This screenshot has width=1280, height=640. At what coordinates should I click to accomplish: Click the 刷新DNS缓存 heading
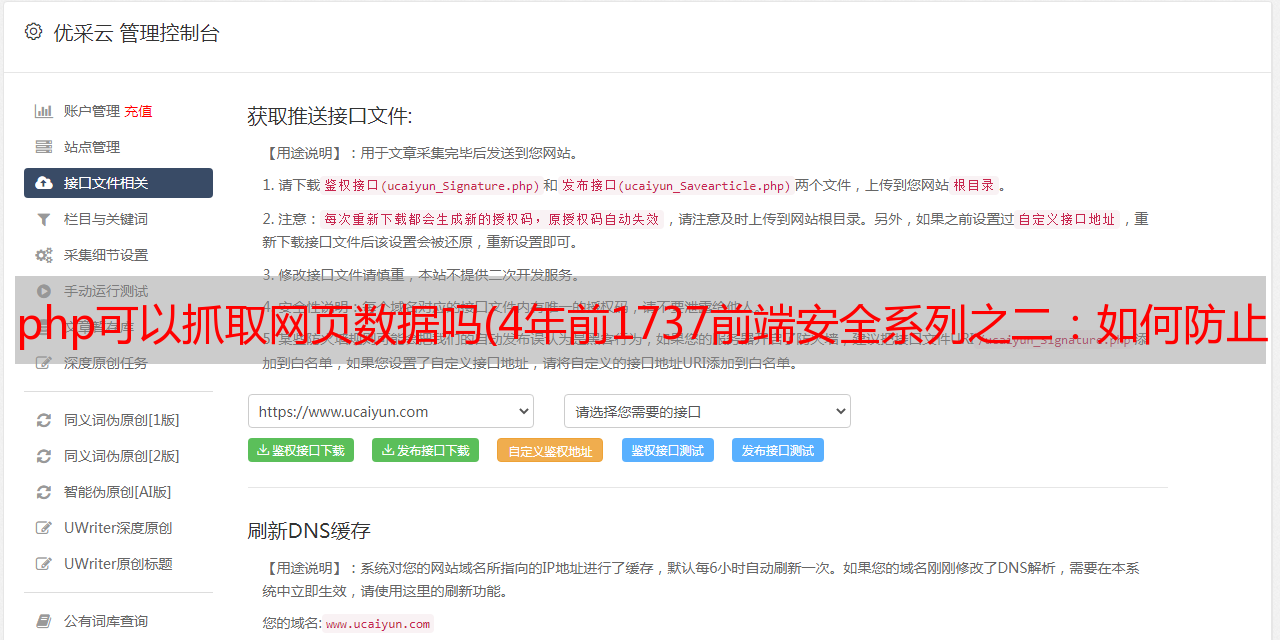pos(309,530)
